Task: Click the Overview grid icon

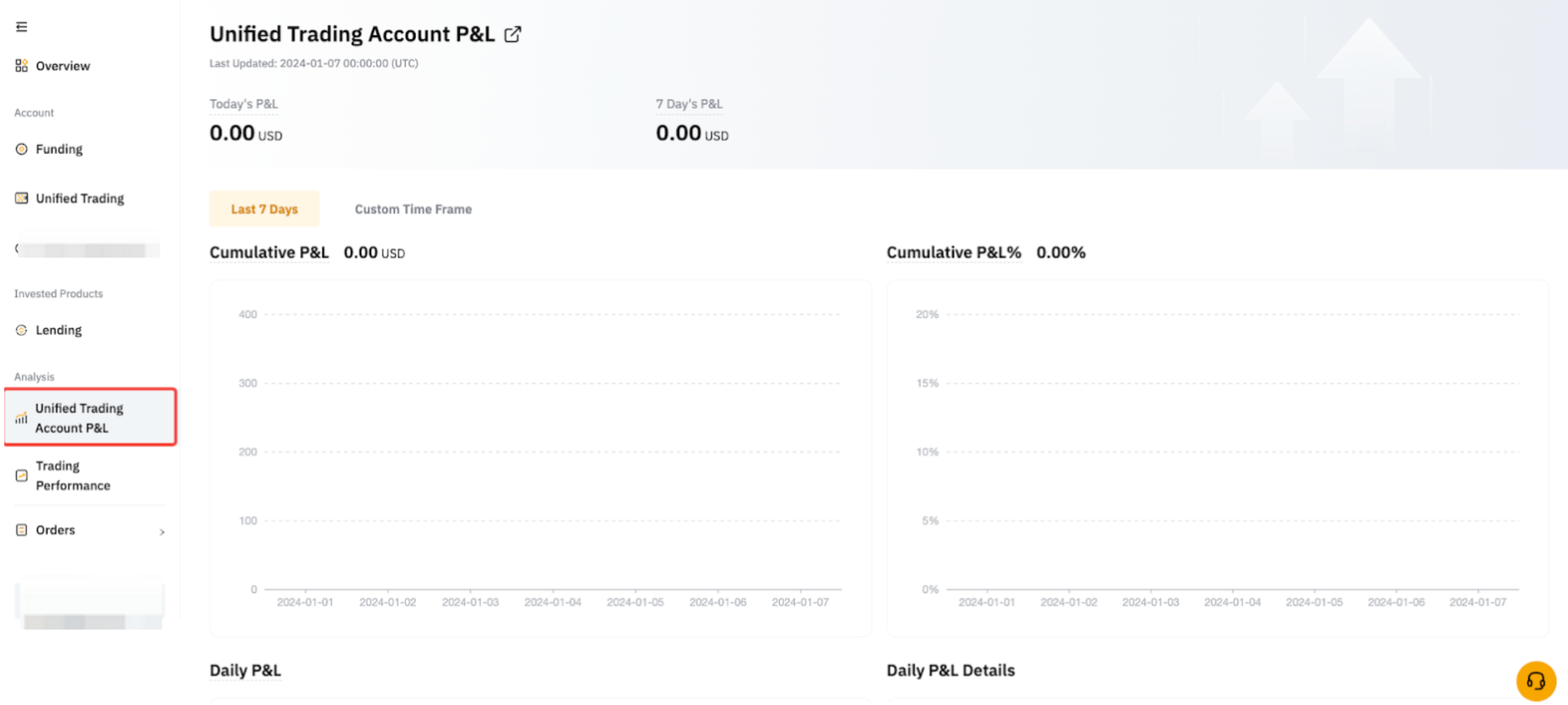Action: point(21,66)
